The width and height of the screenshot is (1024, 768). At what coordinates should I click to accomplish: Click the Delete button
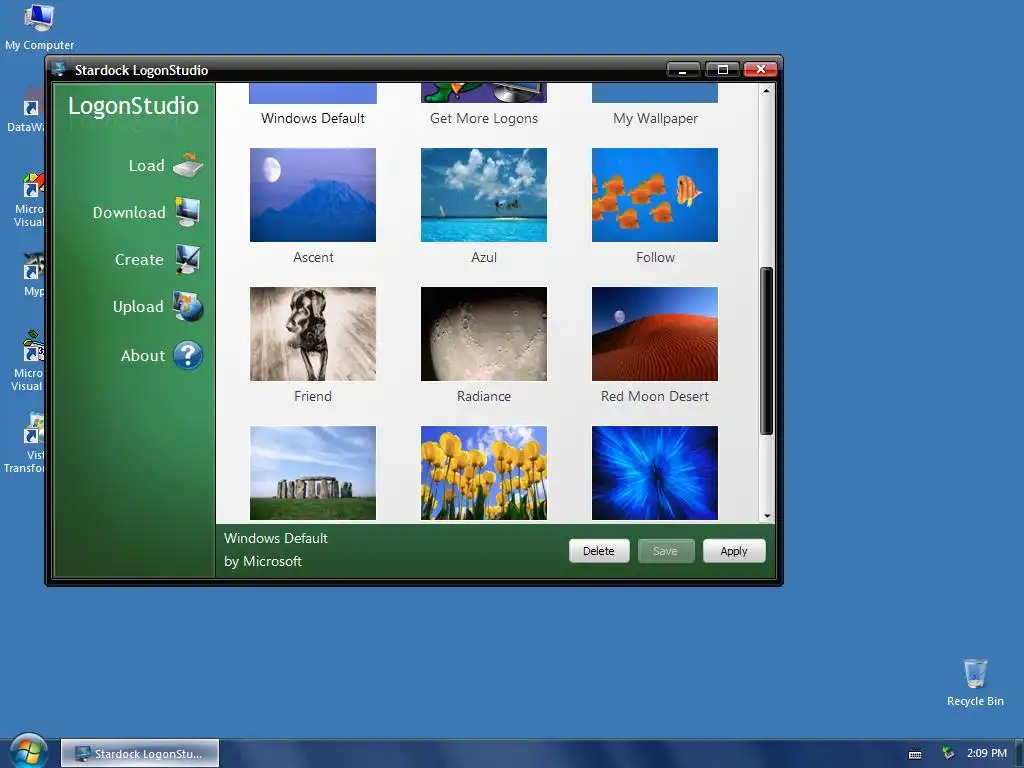click(599, 551)
